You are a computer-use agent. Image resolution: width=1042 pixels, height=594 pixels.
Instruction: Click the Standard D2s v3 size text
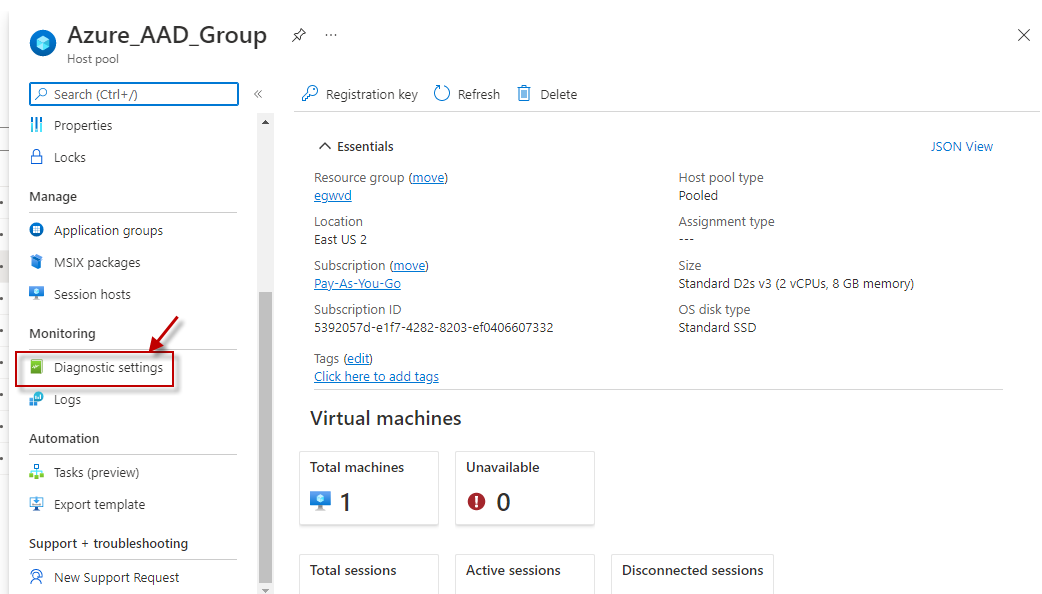coord(796,284)
